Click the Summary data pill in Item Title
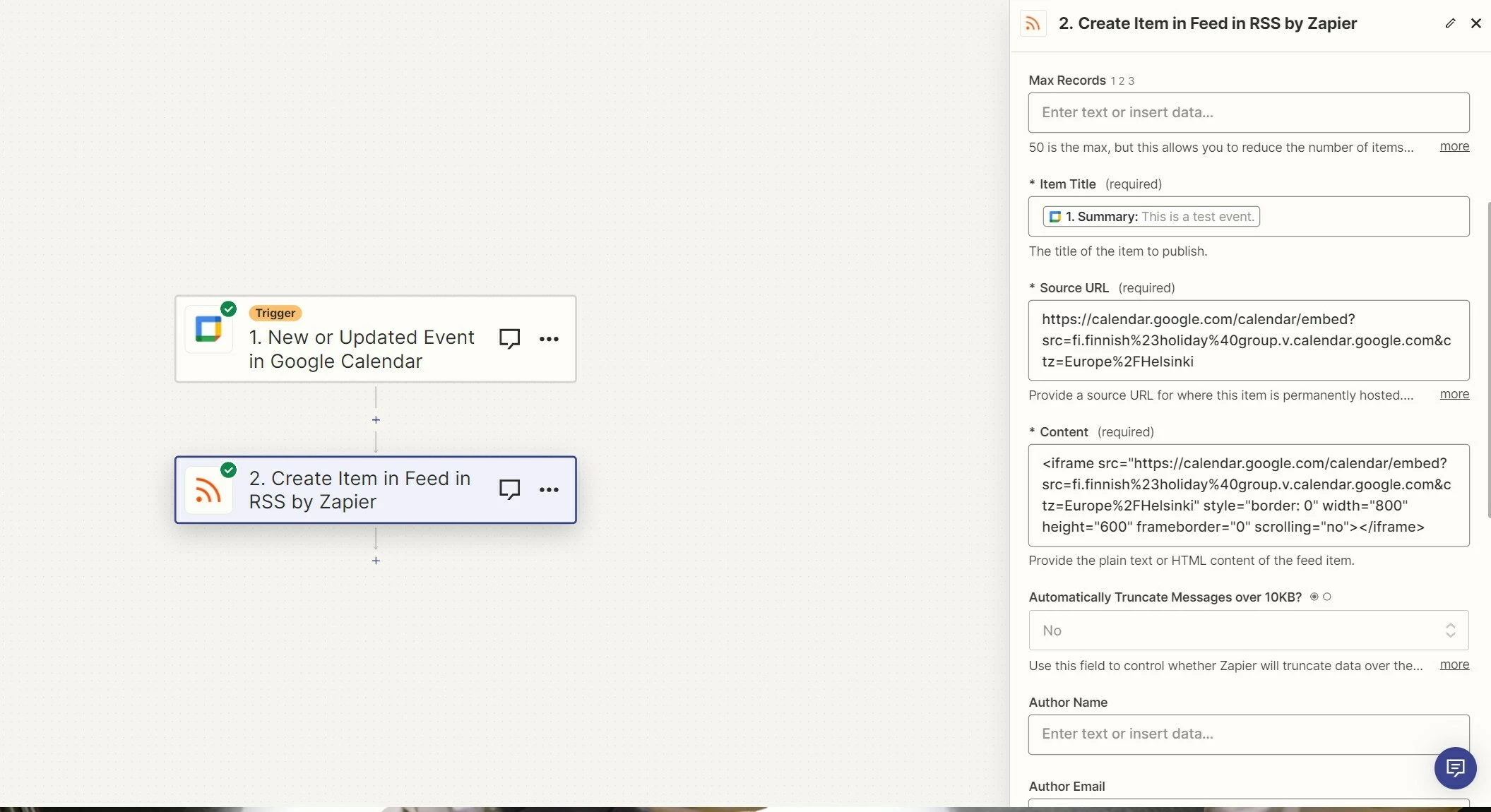 (x=1151, y=216)
